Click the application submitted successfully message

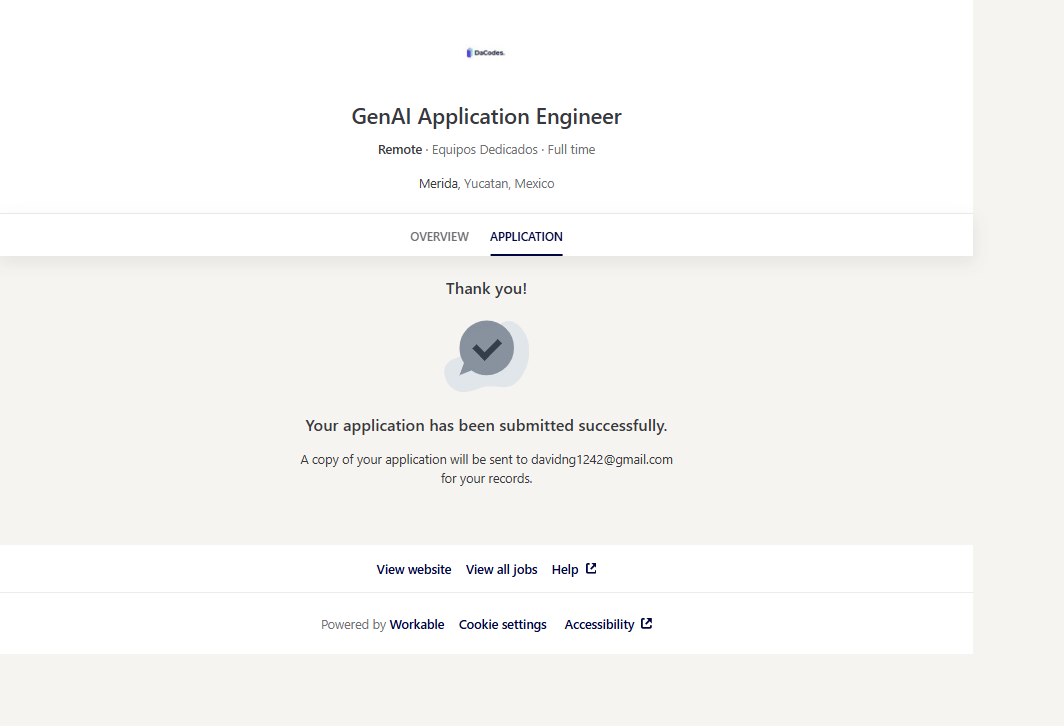[x=486, y=426]
